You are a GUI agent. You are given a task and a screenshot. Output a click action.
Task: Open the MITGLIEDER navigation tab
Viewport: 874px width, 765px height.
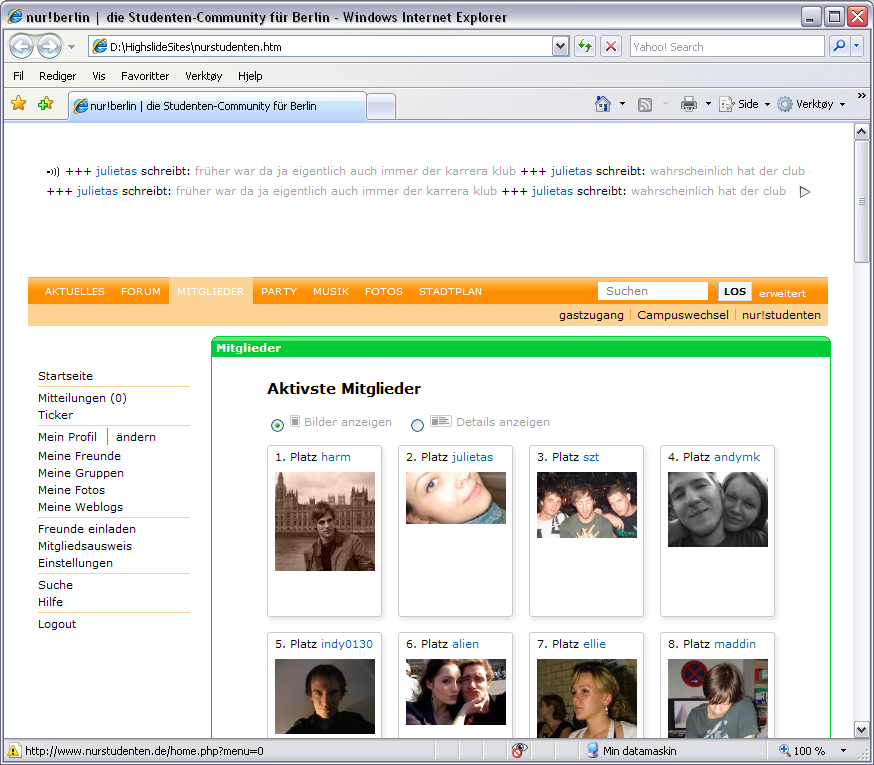point(211,292)
